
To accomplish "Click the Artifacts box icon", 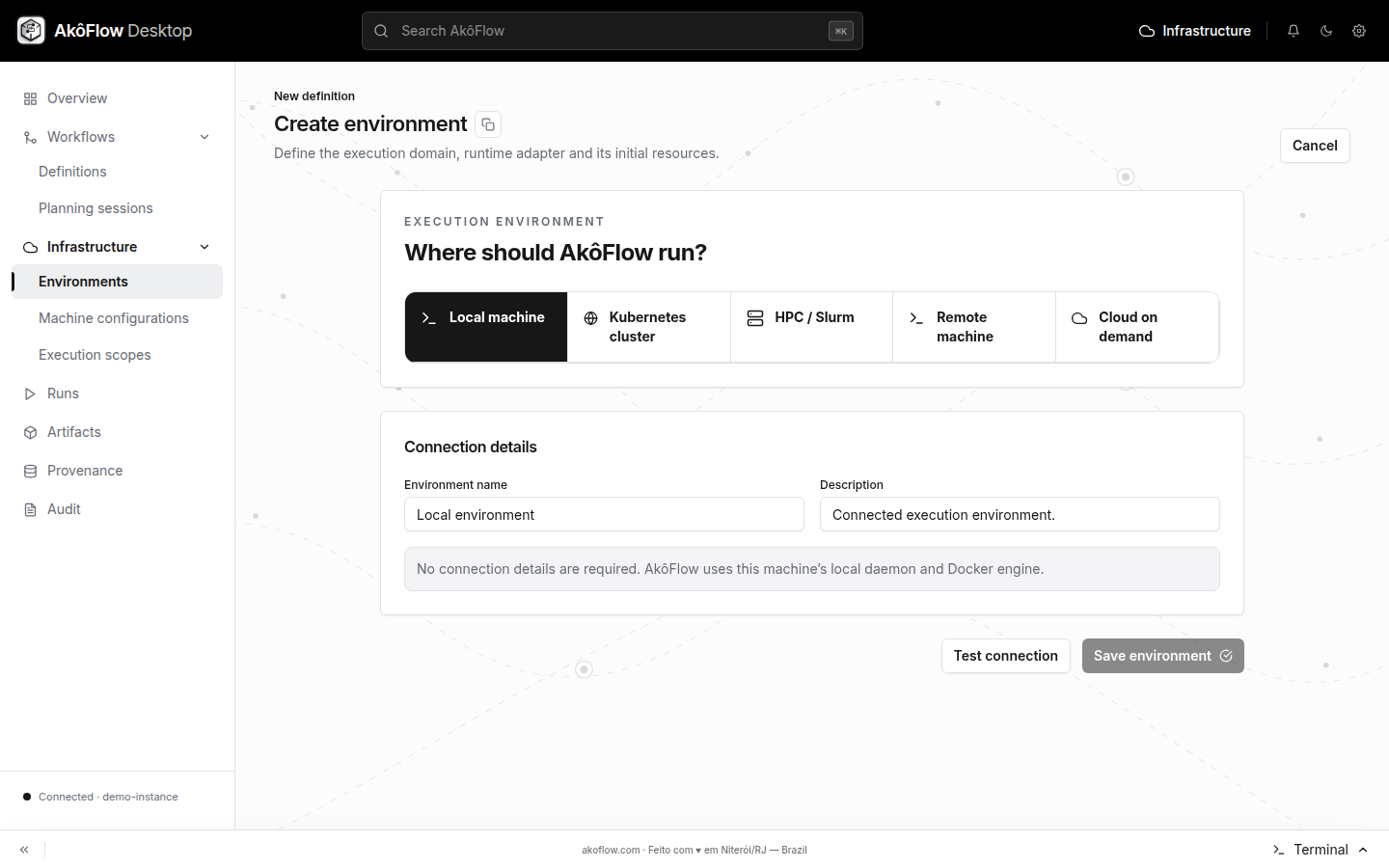I will 30,432.
